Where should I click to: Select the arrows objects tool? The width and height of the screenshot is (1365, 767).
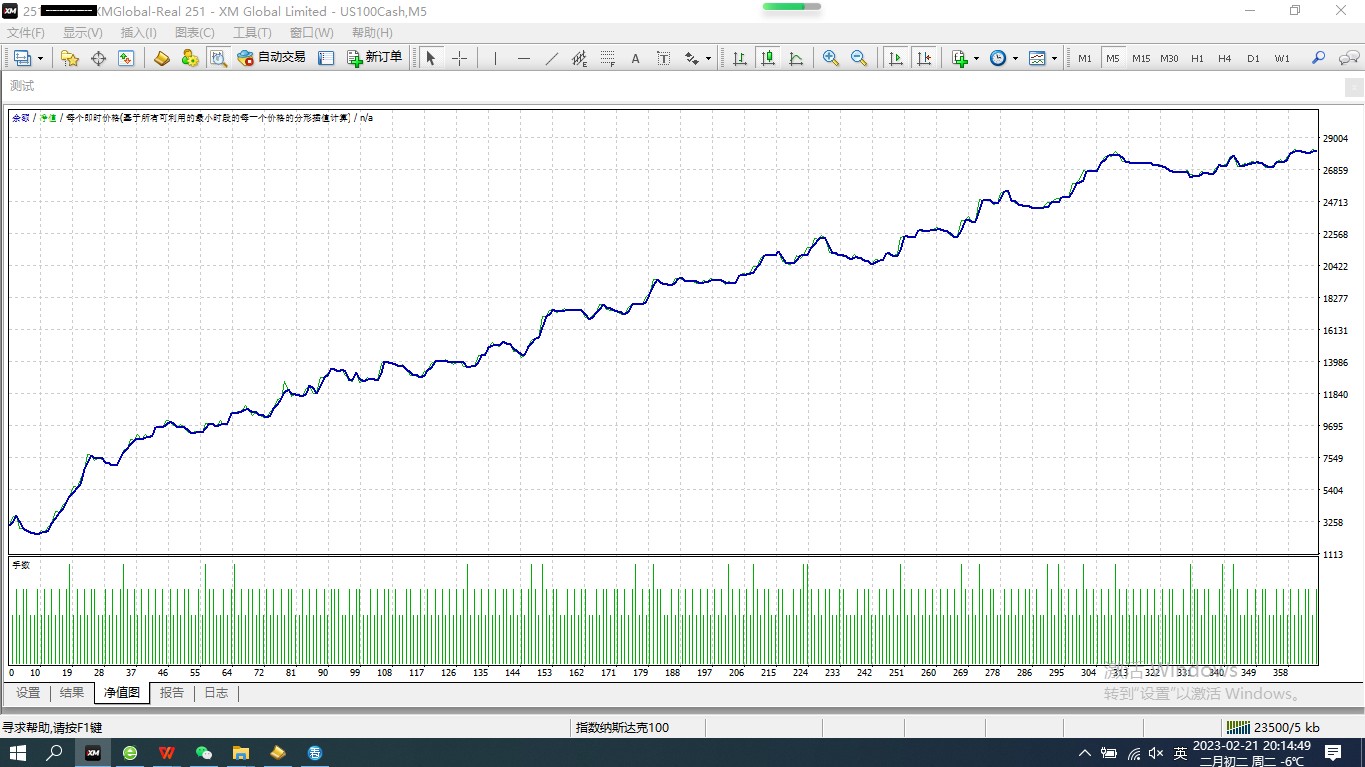pyautogui.click(x=691, y=58)
